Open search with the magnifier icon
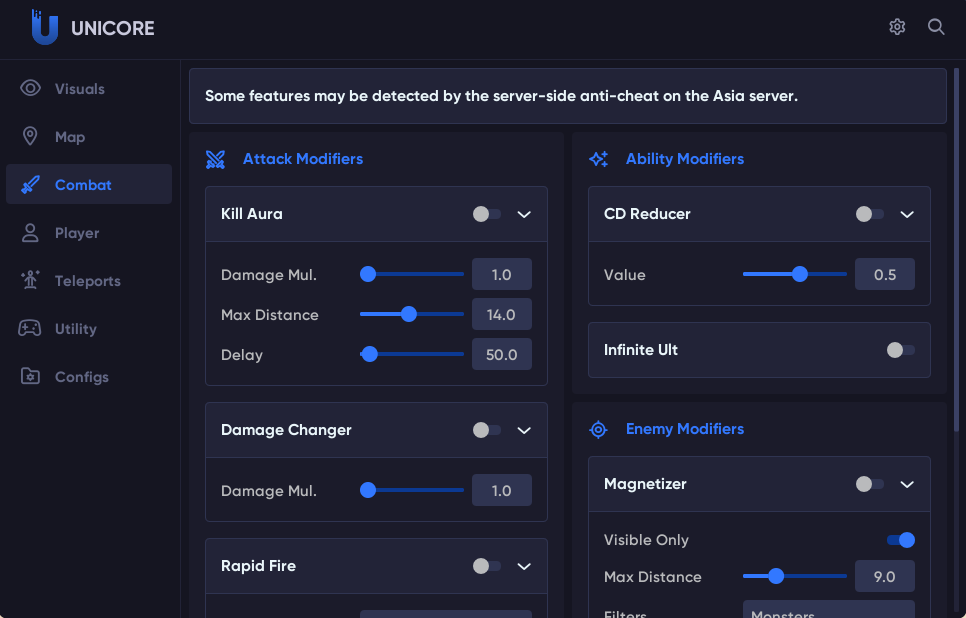 tap(936, 26)
